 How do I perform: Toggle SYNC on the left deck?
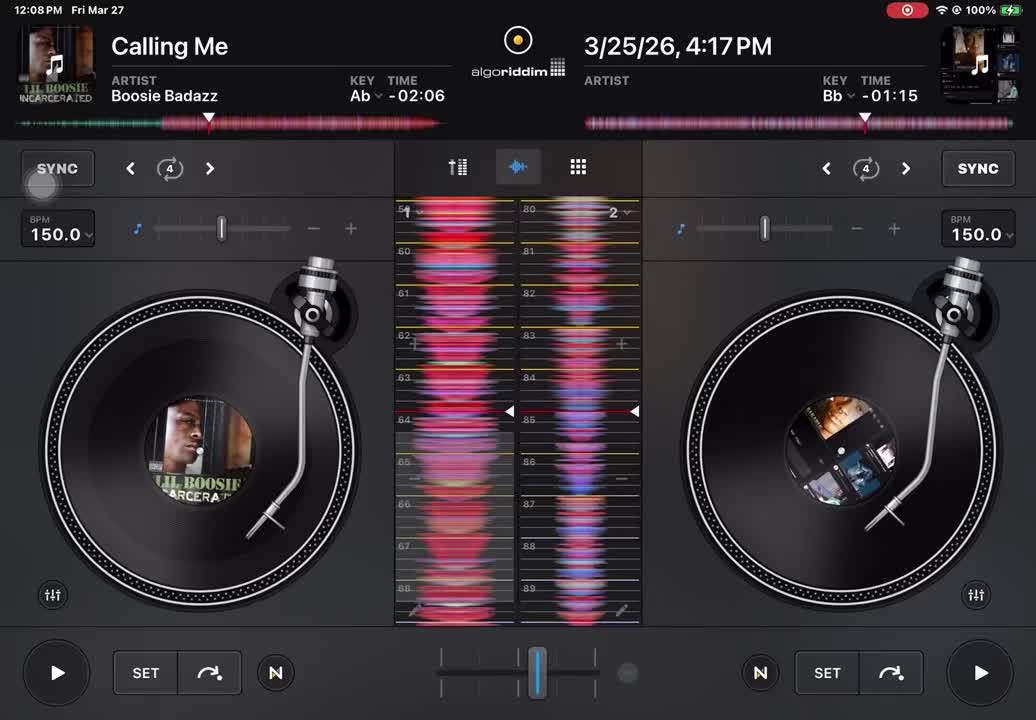coord(57,168)
